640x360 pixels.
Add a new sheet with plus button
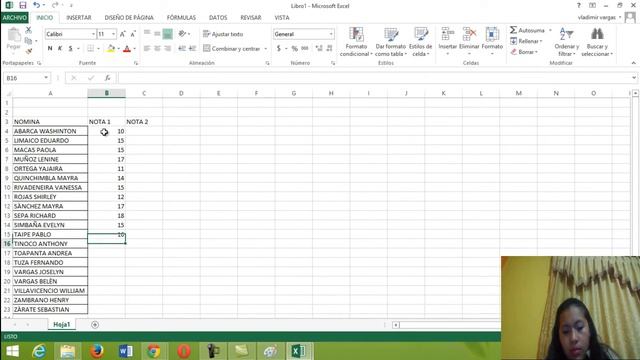95,325
